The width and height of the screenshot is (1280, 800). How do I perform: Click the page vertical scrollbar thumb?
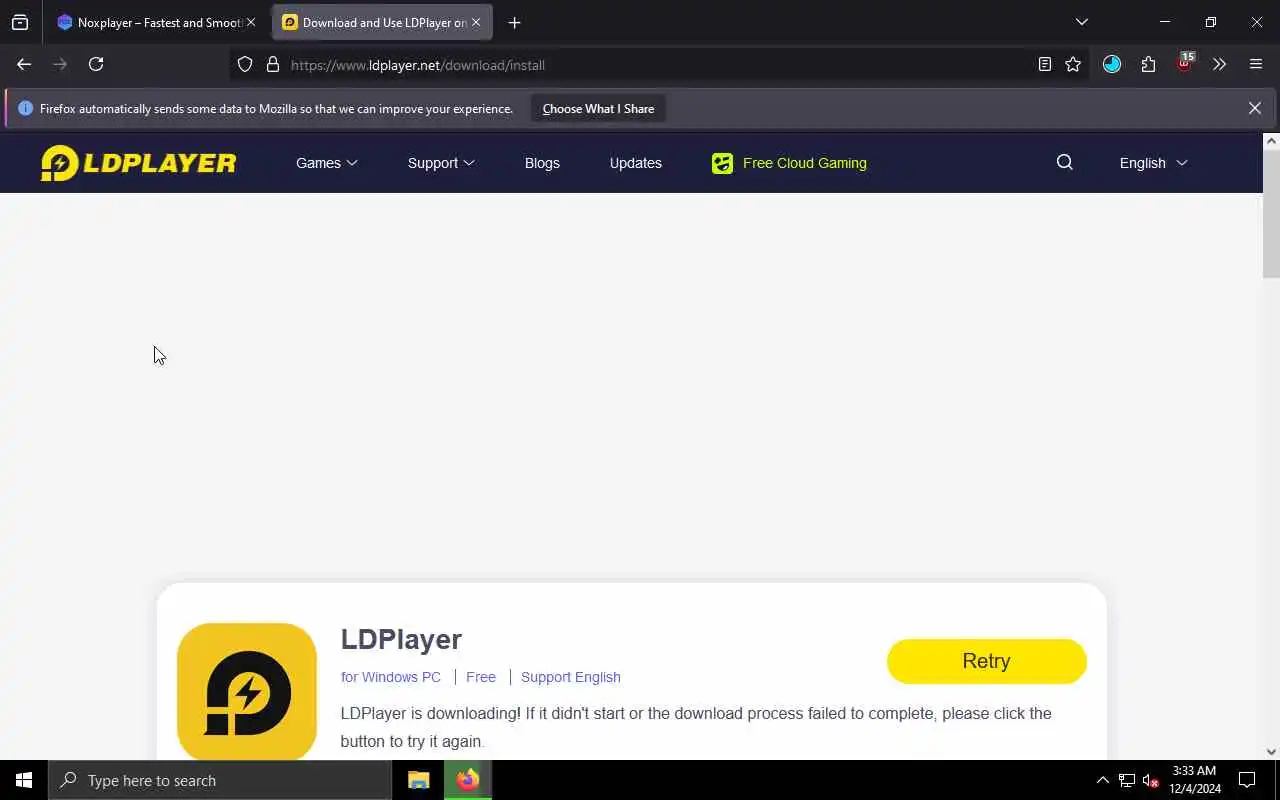tap(1271, 214)
